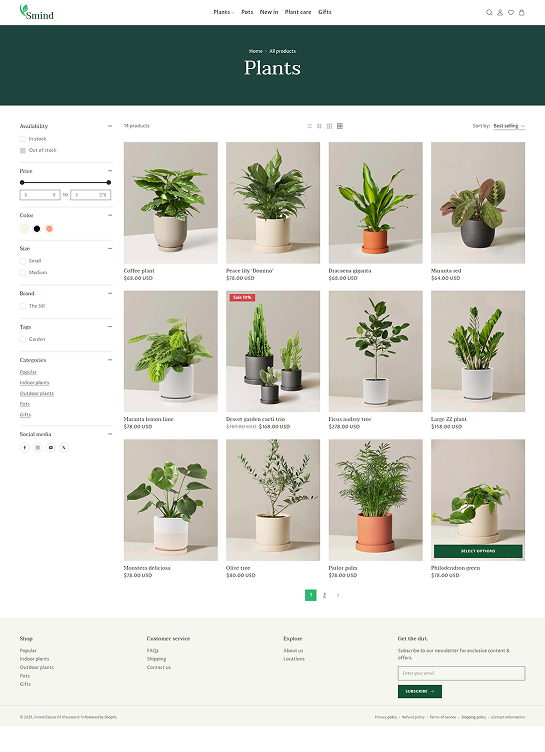Open the account profile icon

[x=500, y=12]
